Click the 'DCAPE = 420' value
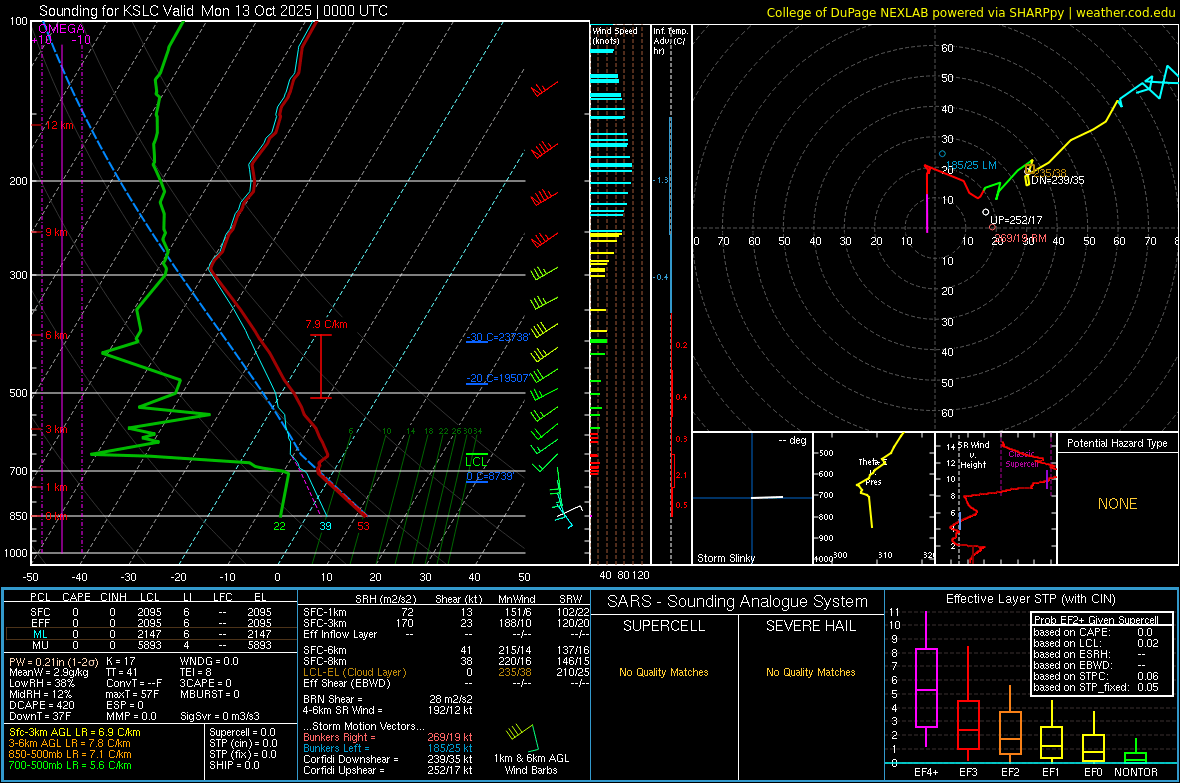1180x783 pixels. (42, 705)
